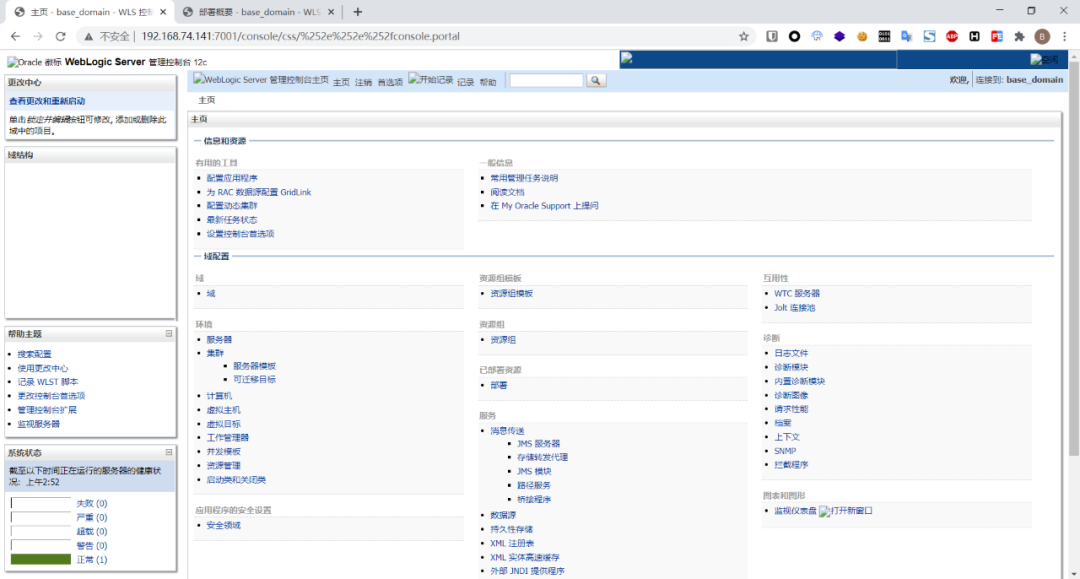Click the insecure-connection warning icon in address bar

(89, 36)
